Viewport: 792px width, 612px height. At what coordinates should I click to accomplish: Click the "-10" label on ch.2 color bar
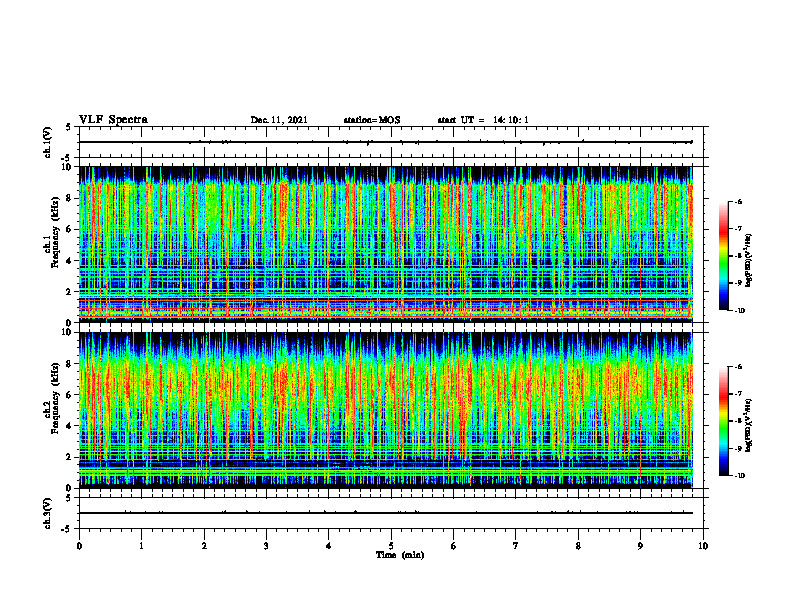[739, 476]
